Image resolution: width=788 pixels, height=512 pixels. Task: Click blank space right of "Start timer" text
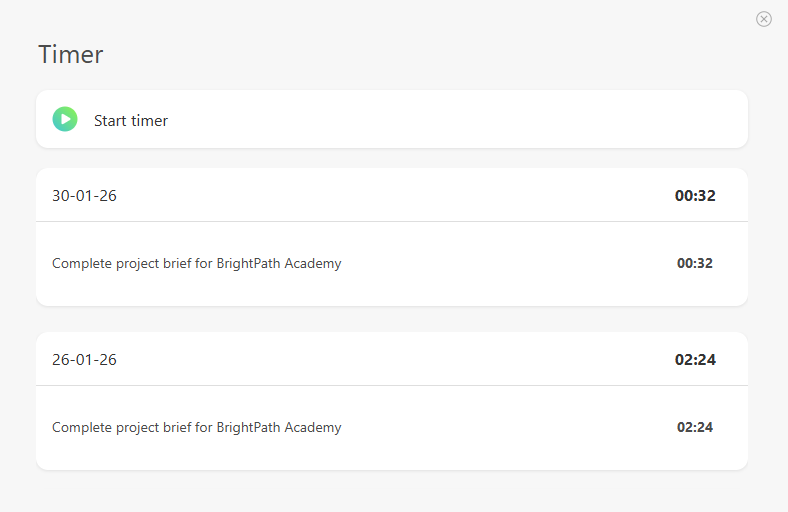(450, 120)
